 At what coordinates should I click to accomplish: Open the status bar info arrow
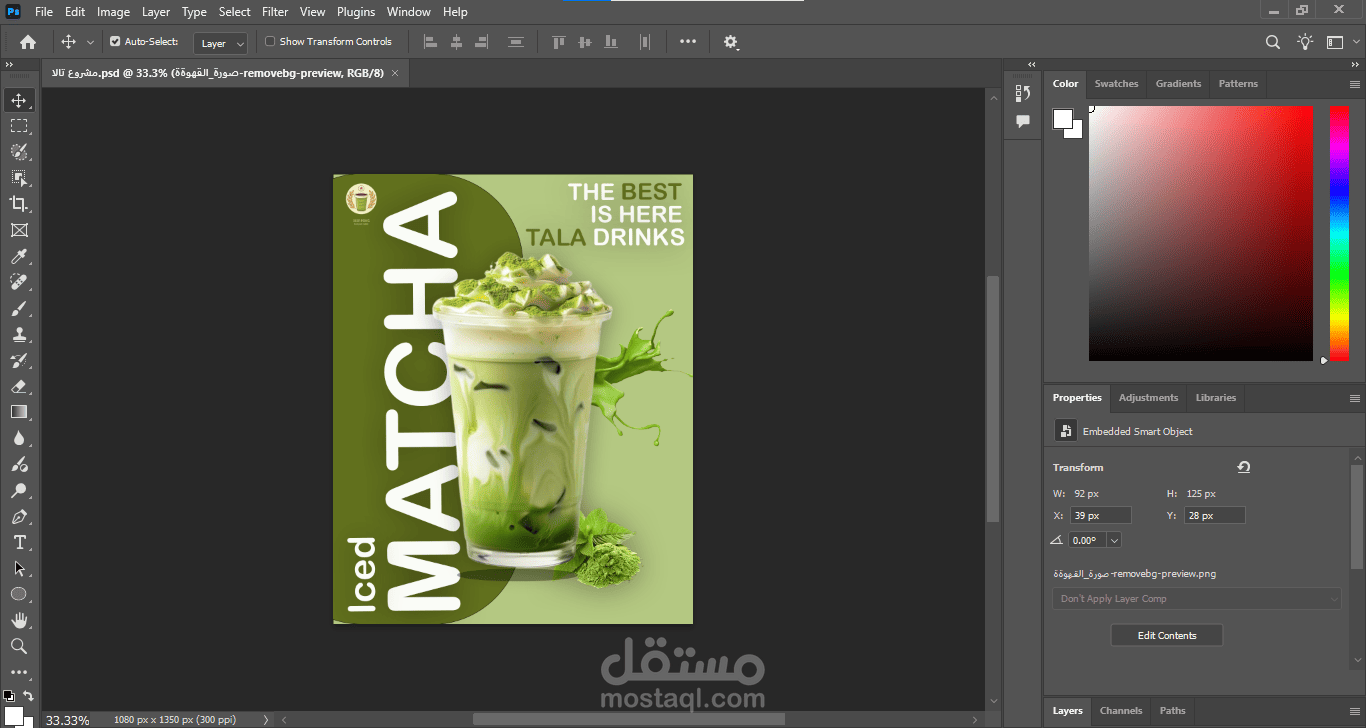coord(265,719)
